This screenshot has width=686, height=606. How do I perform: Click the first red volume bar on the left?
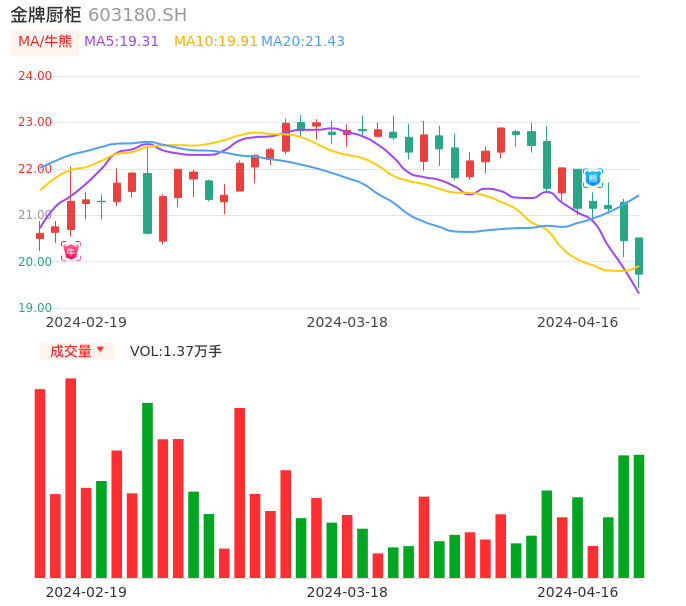(40, 483)
